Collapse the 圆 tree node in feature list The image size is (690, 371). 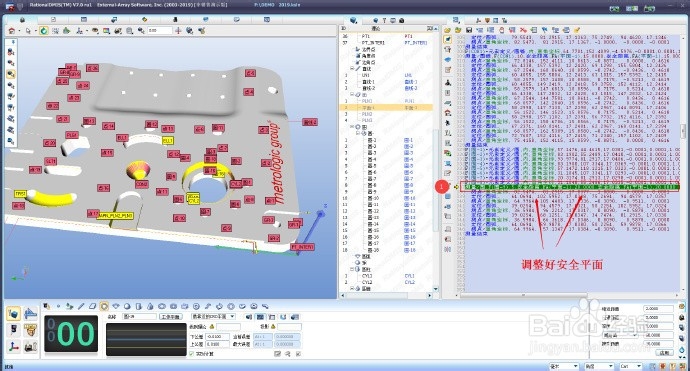click(352, 127)
